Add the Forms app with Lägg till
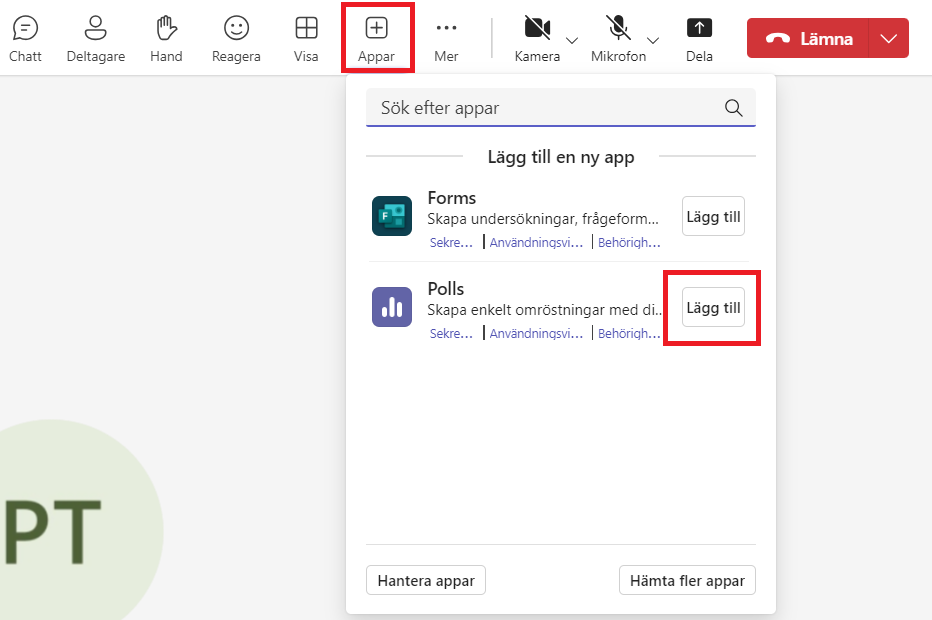The height and width of the screenshot is (620, 932). pyautogui.click(x=713, y=216)
